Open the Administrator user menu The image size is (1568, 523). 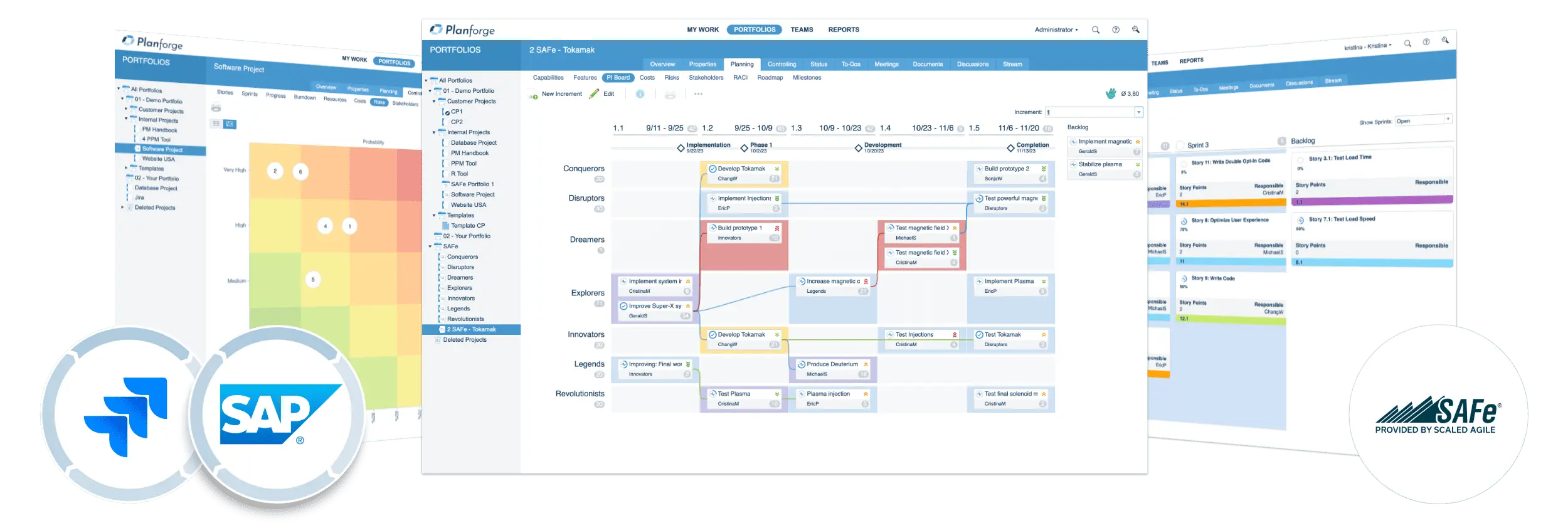click(x=1056, y=29)
